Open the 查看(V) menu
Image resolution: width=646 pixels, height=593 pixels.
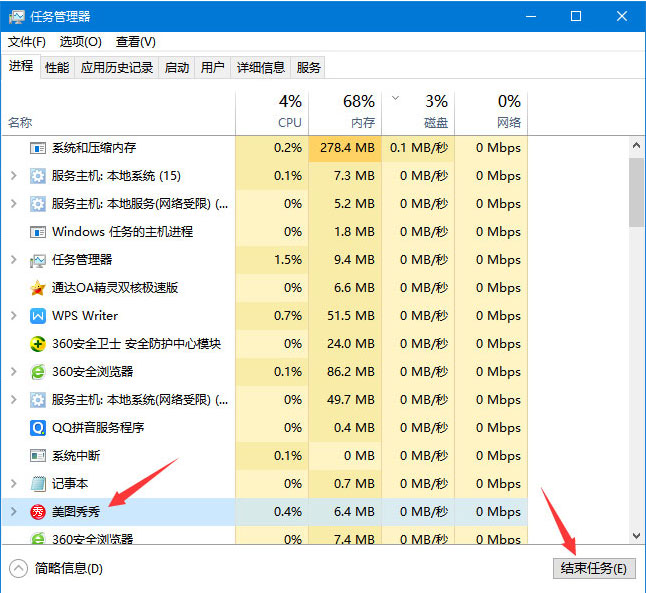pyautogui.click(x=136, y=42)
